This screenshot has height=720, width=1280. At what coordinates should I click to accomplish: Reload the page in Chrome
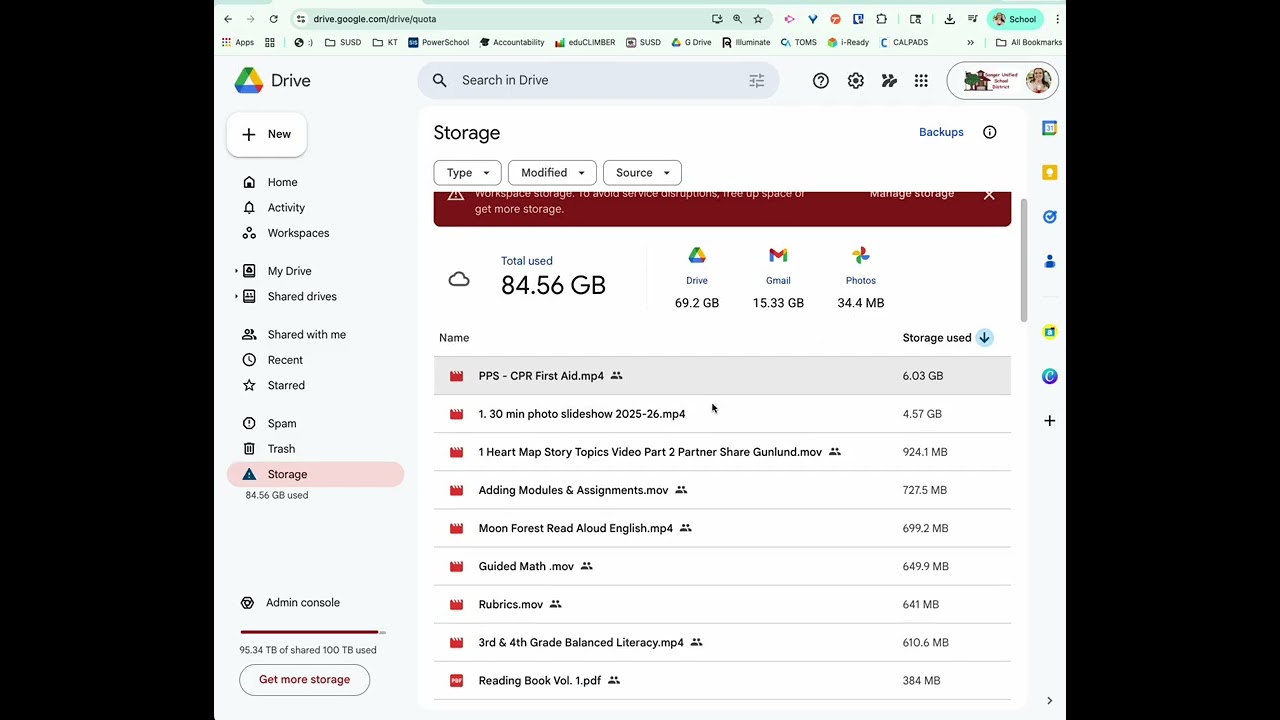pyautogui.click(x=273, y=19)
